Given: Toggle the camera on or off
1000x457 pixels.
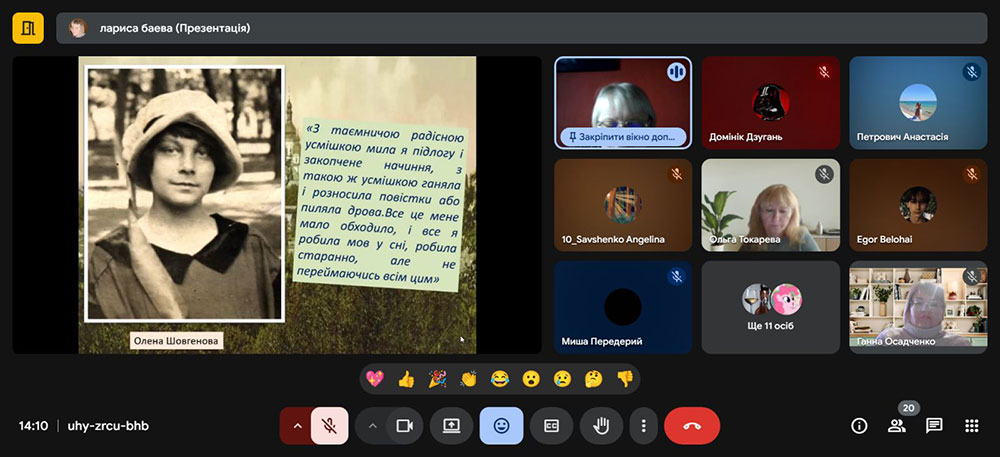Looking at the screenshot, I should pos(405,426).
